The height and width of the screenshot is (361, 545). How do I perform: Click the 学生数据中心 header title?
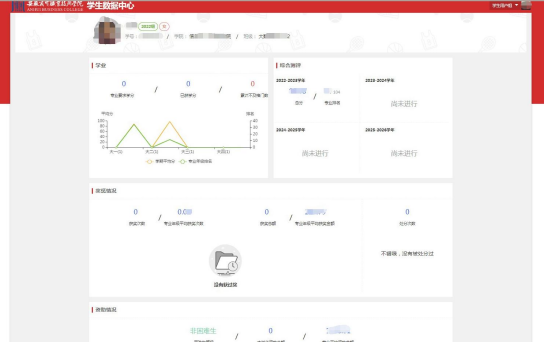click(110, 6)
